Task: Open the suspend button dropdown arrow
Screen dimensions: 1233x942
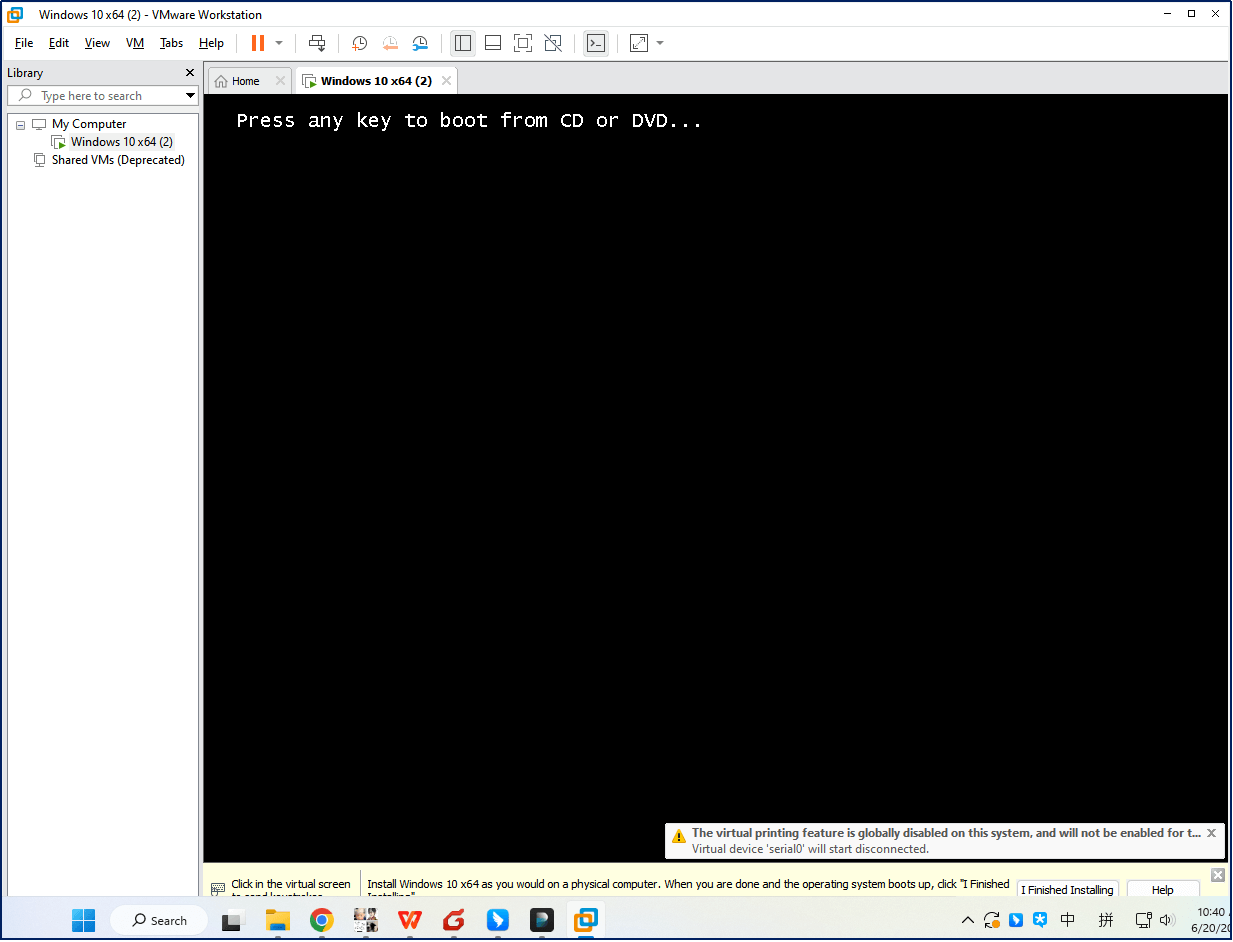Action: (281, 43)
